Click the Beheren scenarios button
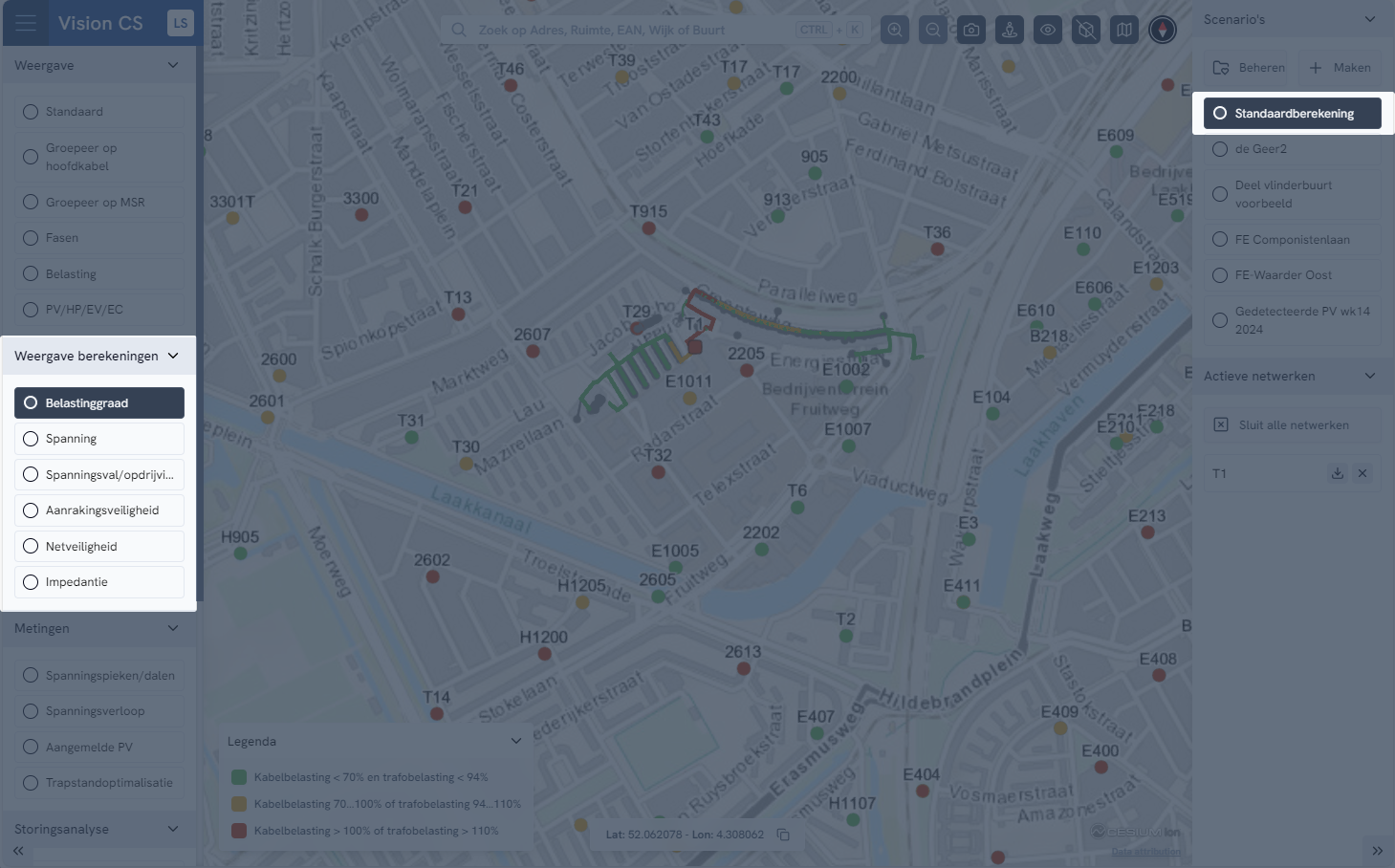 coord(1249,68)
